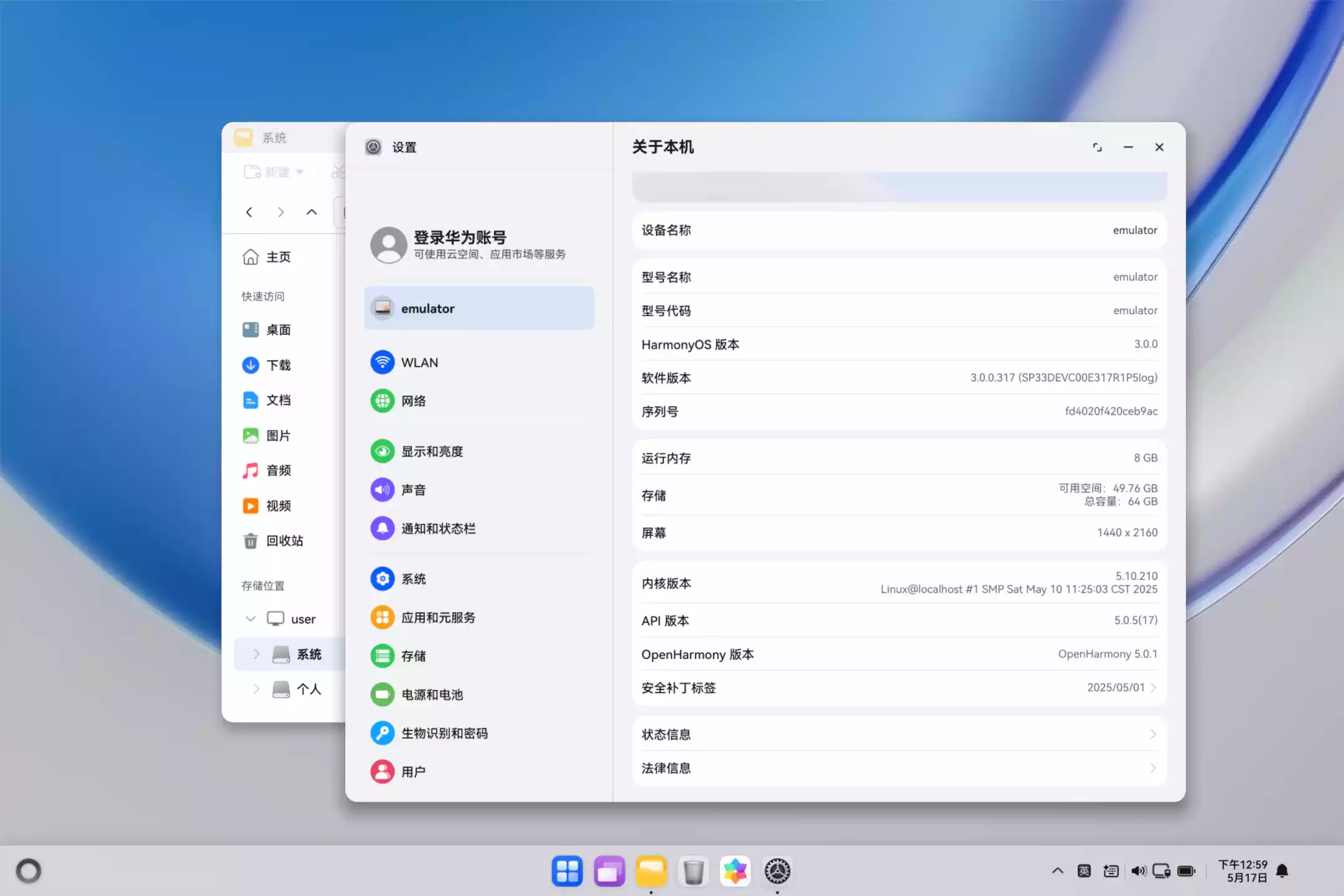The width and height of the screenshot is (1344, 896).
Task: Open the notification bell in the tray
Action: tap(1282, 870)
